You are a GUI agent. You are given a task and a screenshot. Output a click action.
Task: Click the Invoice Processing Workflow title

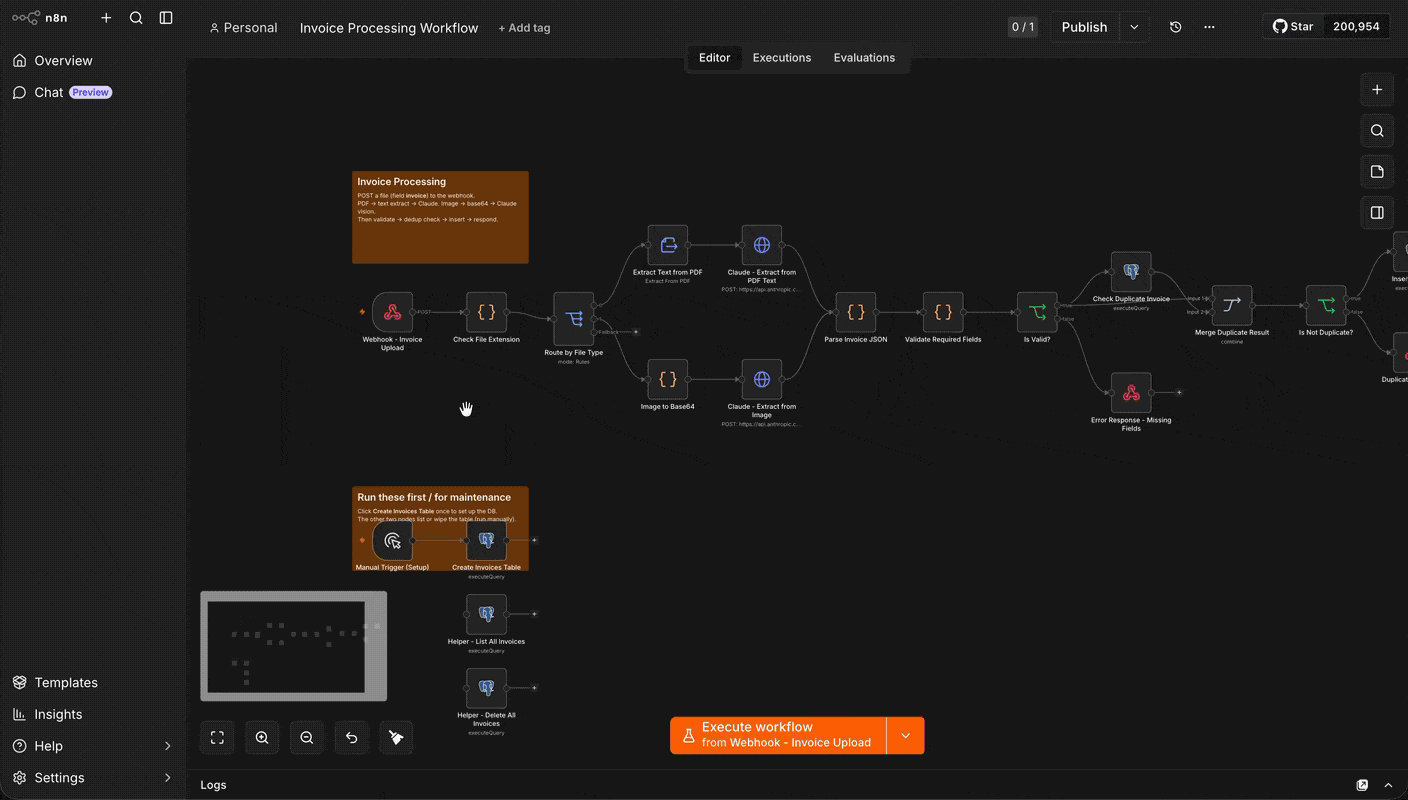coord(389,28)
